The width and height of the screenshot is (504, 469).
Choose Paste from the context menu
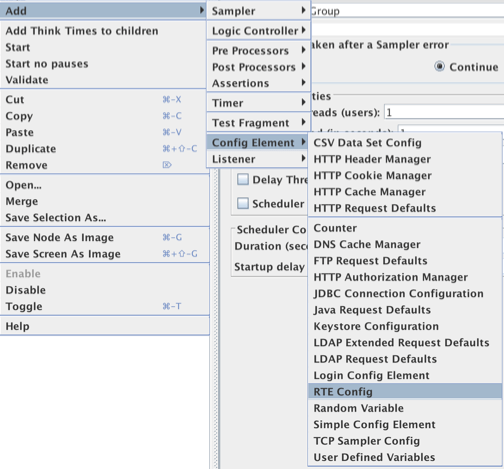[x=103, y=132]
